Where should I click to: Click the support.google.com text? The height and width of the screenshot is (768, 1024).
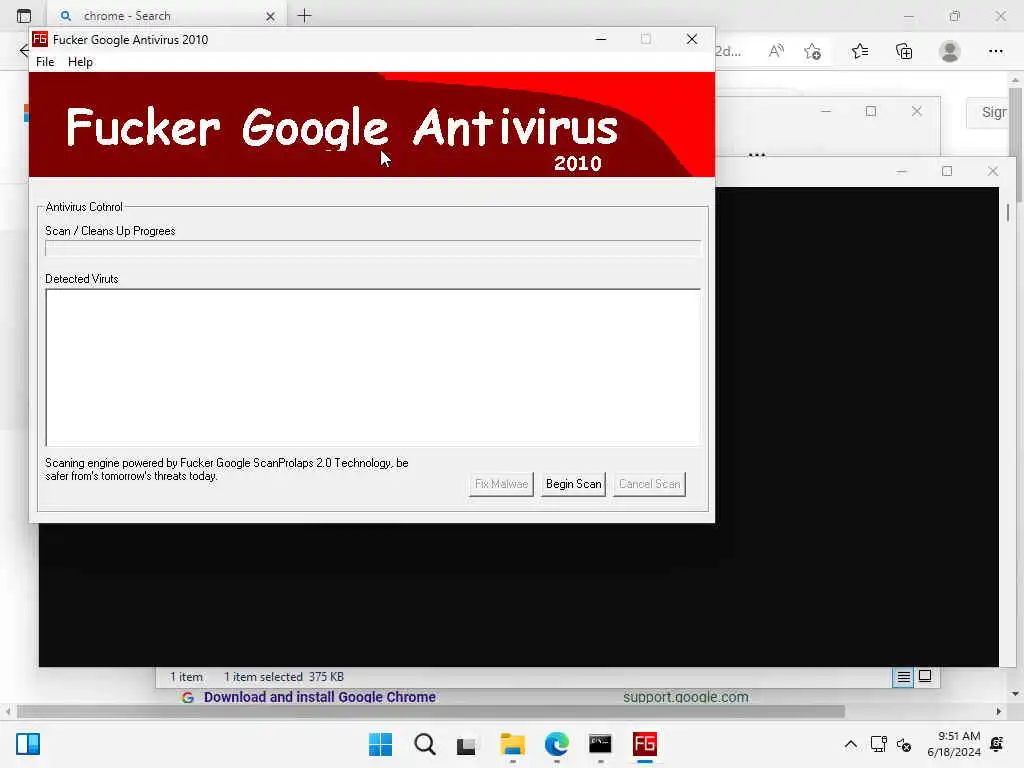[x=686, y=697]
